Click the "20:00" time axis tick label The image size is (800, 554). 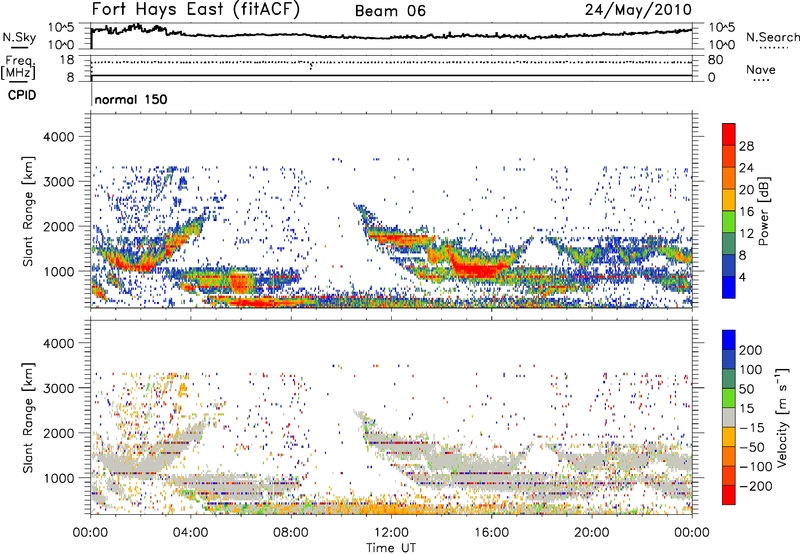(591, 533)
